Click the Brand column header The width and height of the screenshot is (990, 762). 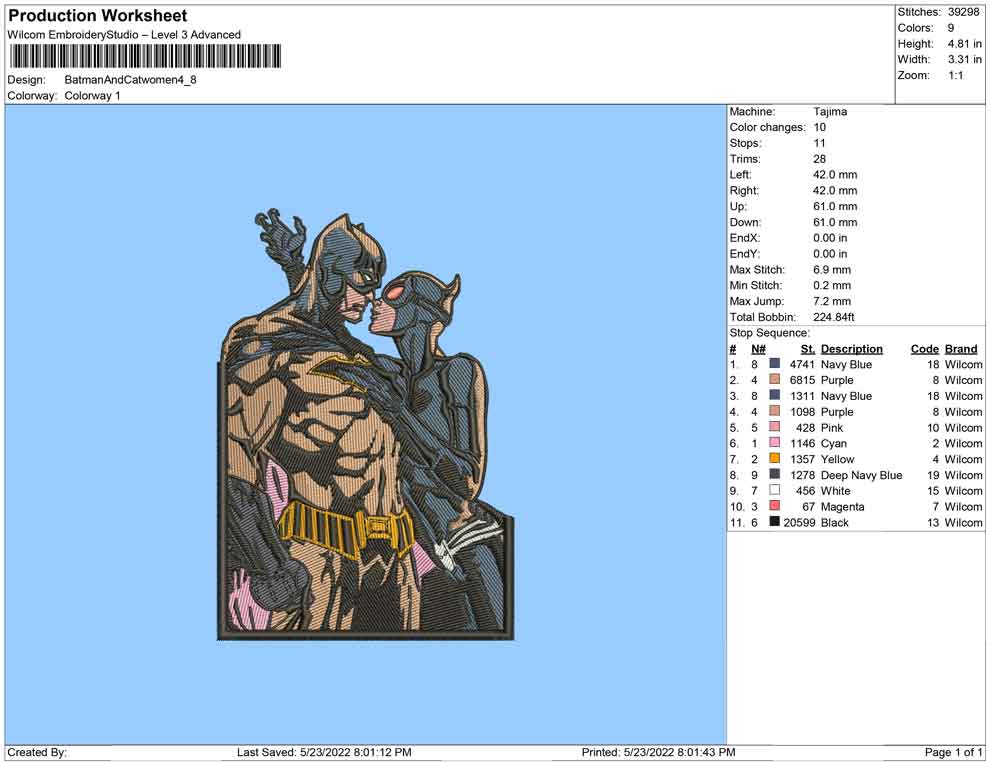(961, 349)
